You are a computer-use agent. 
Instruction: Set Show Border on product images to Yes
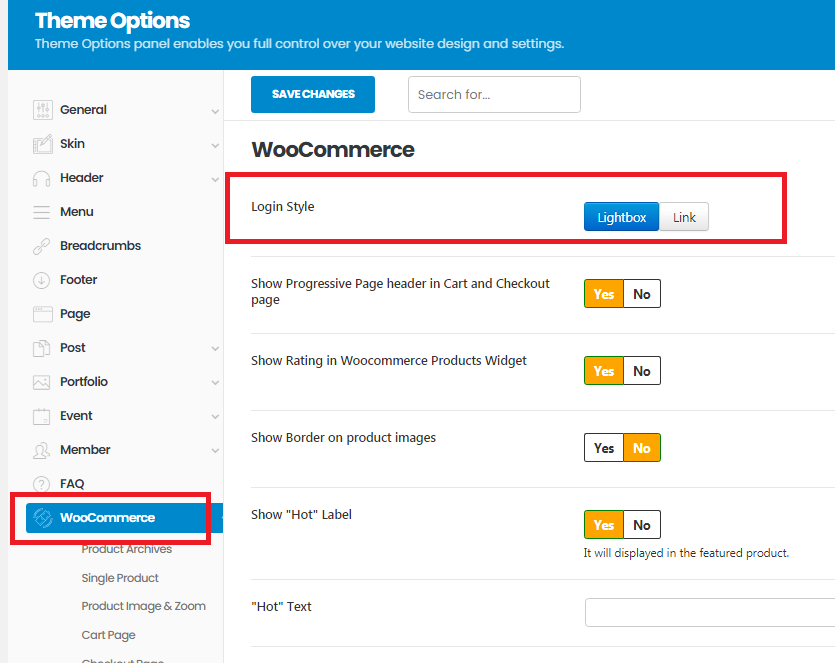click(x=604, y=448)
